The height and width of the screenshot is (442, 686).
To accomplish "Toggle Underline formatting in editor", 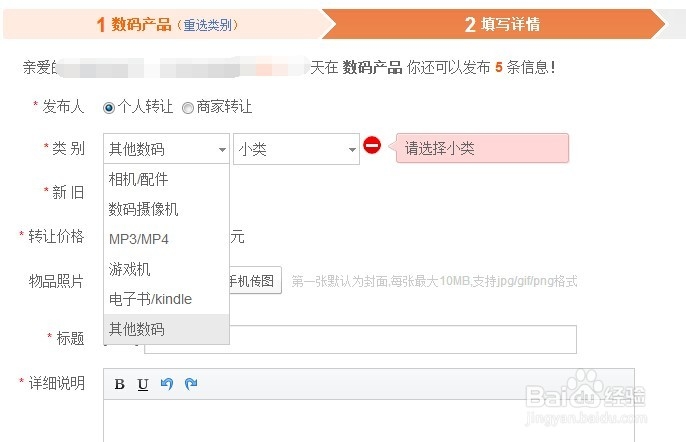I will pos(143,384).
